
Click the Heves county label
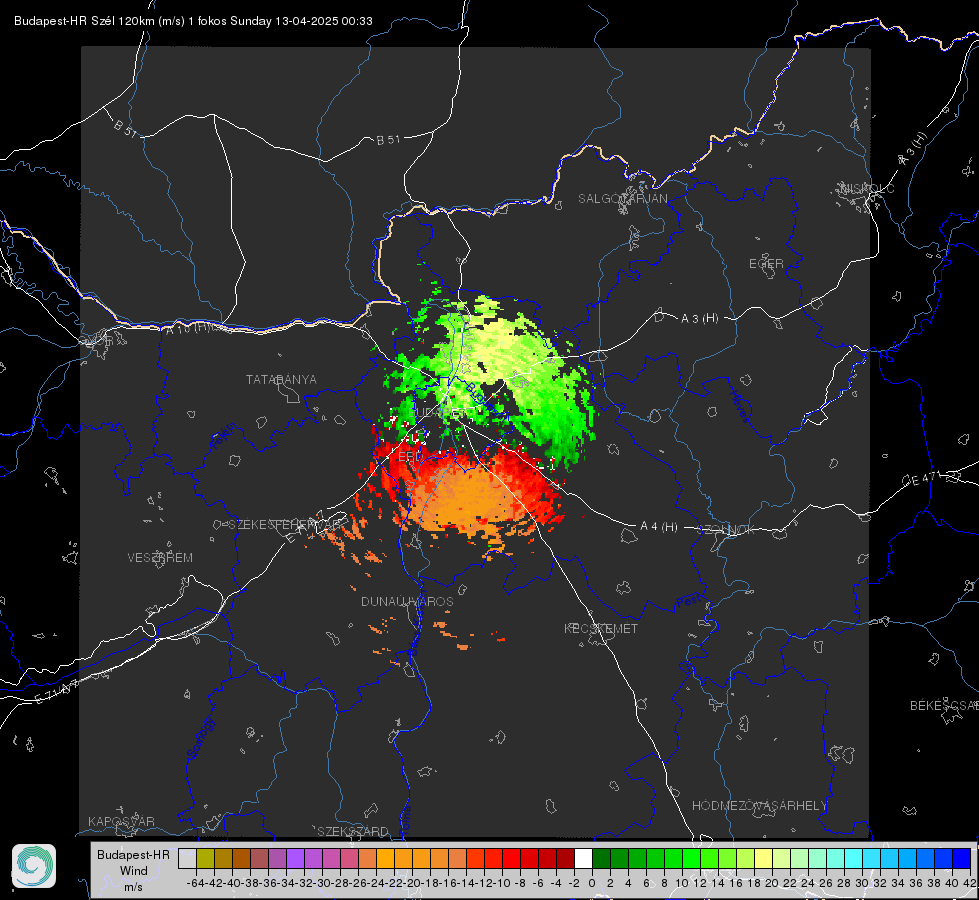(739, 406)
